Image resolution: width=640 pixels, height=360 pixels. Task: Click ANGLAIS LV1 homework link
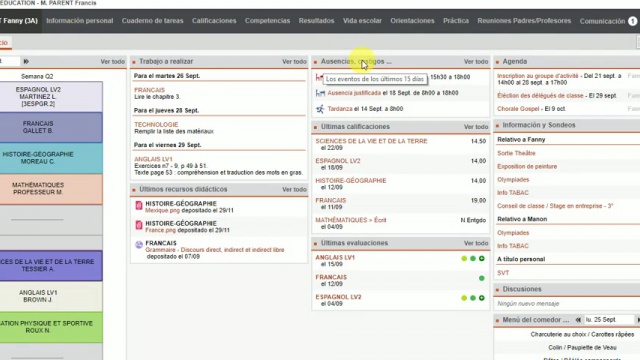pyautogui.click(x=153, y=159)
